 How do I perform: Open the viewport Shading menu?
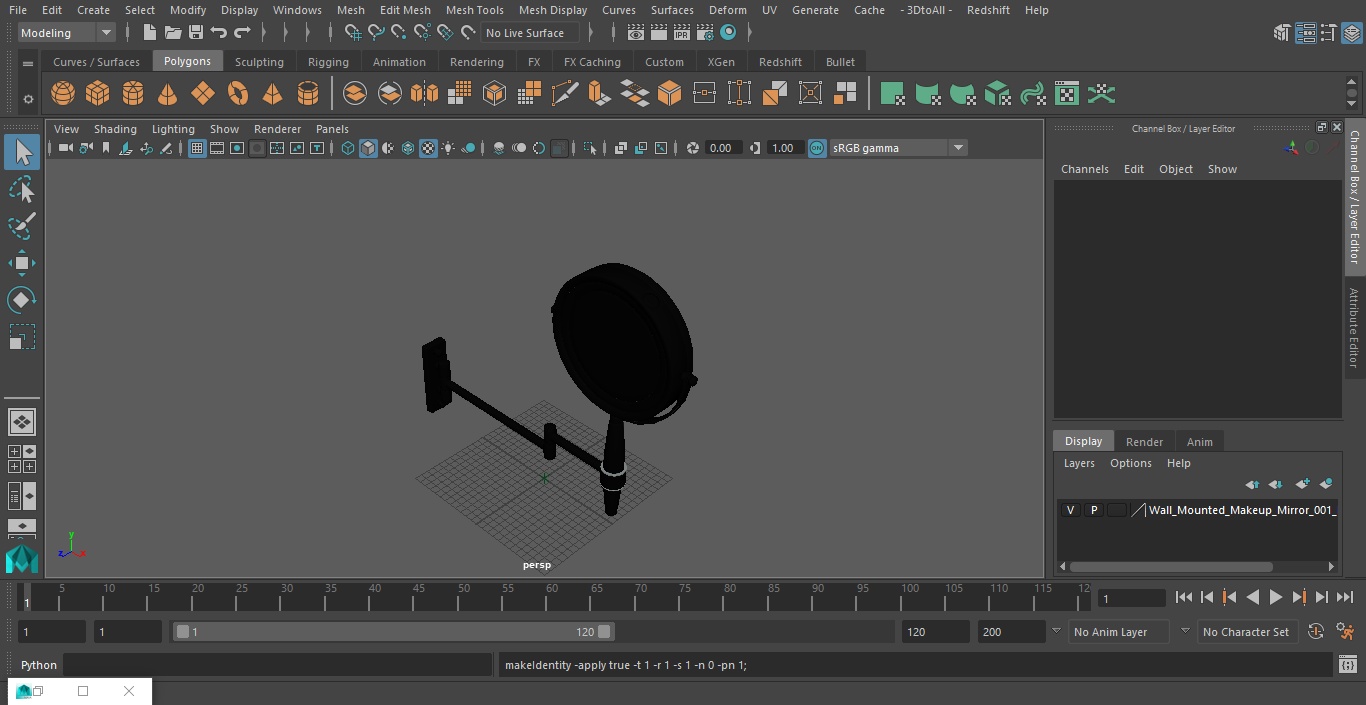[x=115, y=129]
